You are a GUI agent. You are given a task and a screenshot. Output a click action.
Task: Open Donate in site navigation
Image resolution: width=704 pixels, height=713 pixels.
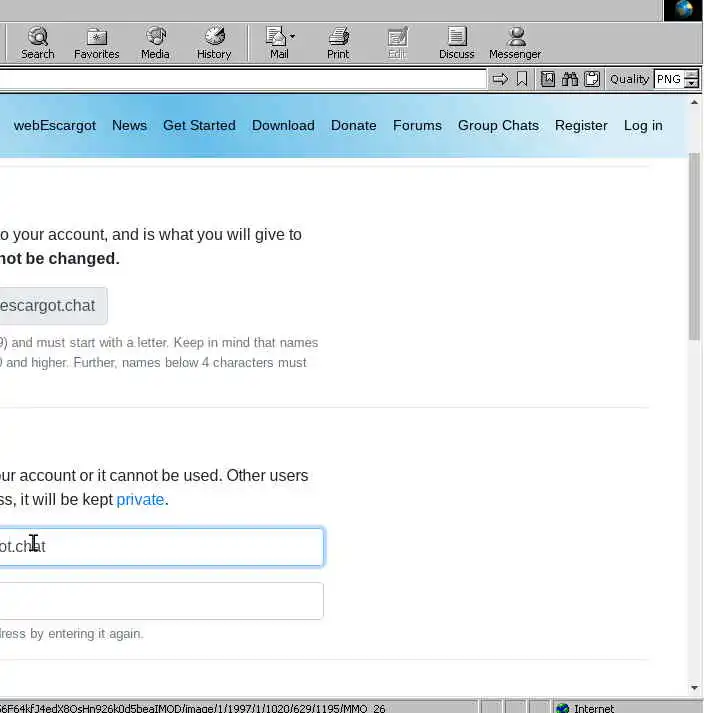coord(353,126)
